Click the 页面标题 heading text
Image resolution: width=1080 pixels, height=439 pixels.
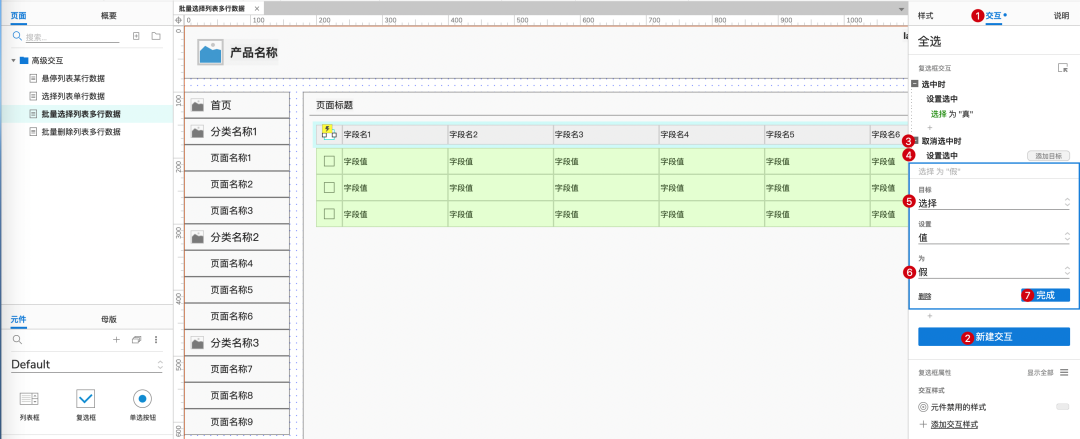pyautogui.click(x=335, y=105)
